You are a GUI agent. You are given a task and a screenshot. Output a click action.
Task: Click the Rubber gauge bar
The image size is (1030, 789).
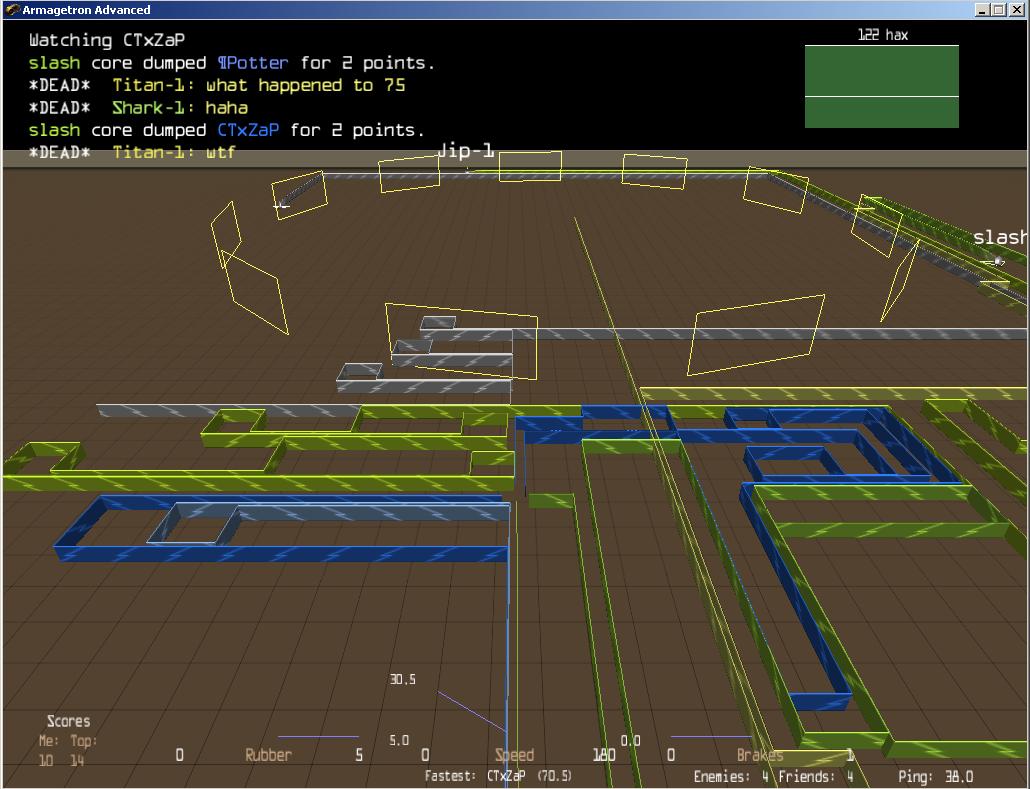coord(318,736)
